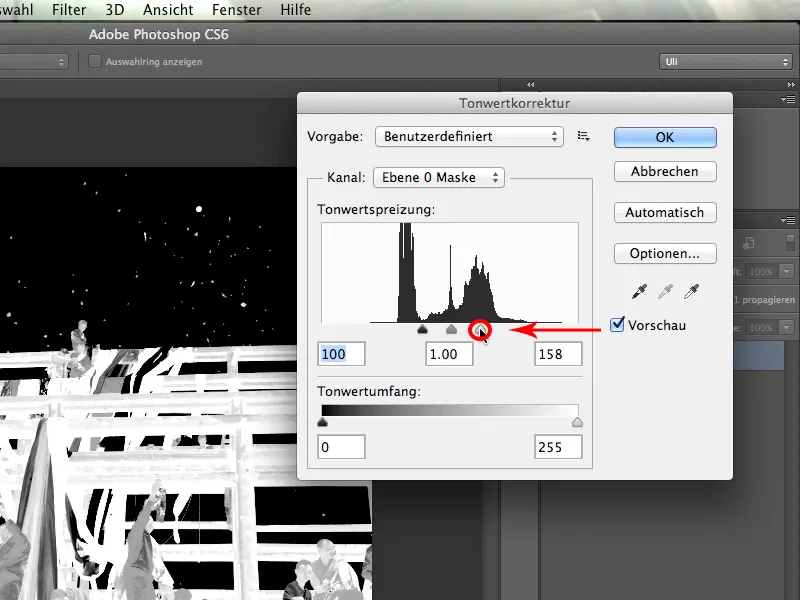The height and width of the screenshot is (600, 800).
Task: Click the white input highlight slider
Action: pyautogui.click(x=480, y=330)
